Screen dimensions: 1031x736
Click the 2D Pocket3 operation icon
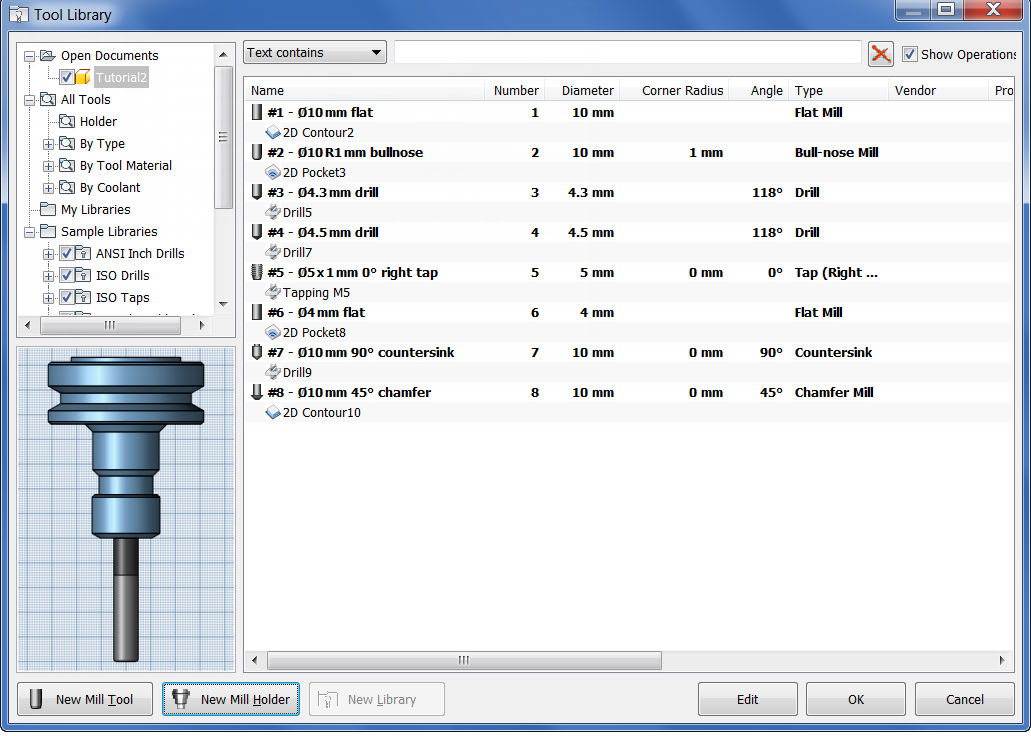click(x=273, y=173)
